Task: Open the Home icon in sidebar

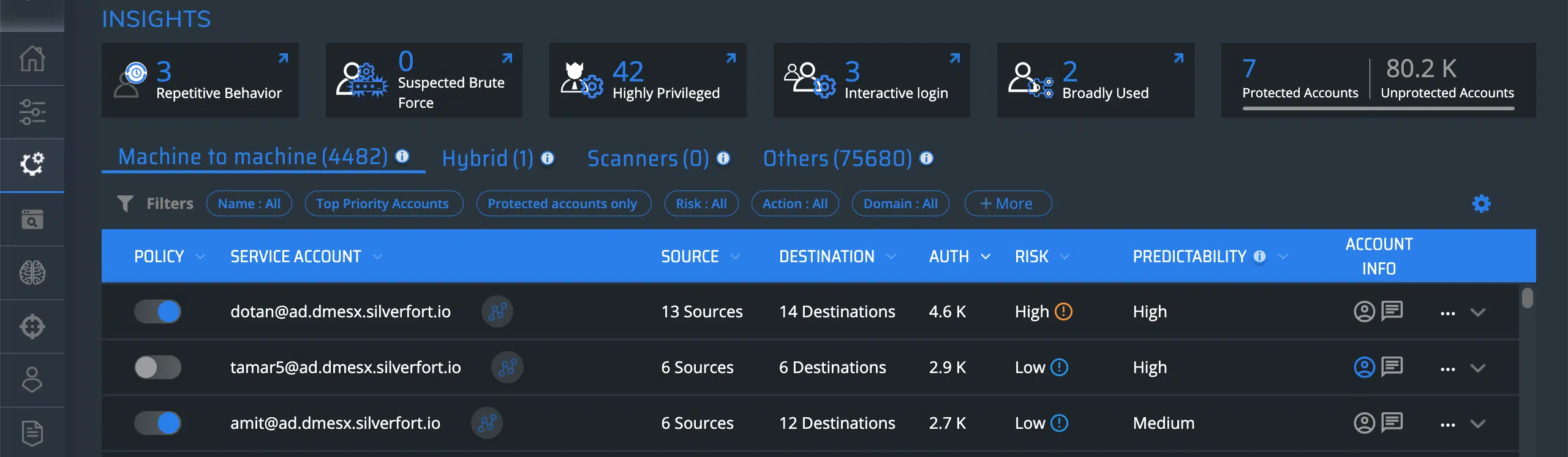Action: tap(32, 59)
